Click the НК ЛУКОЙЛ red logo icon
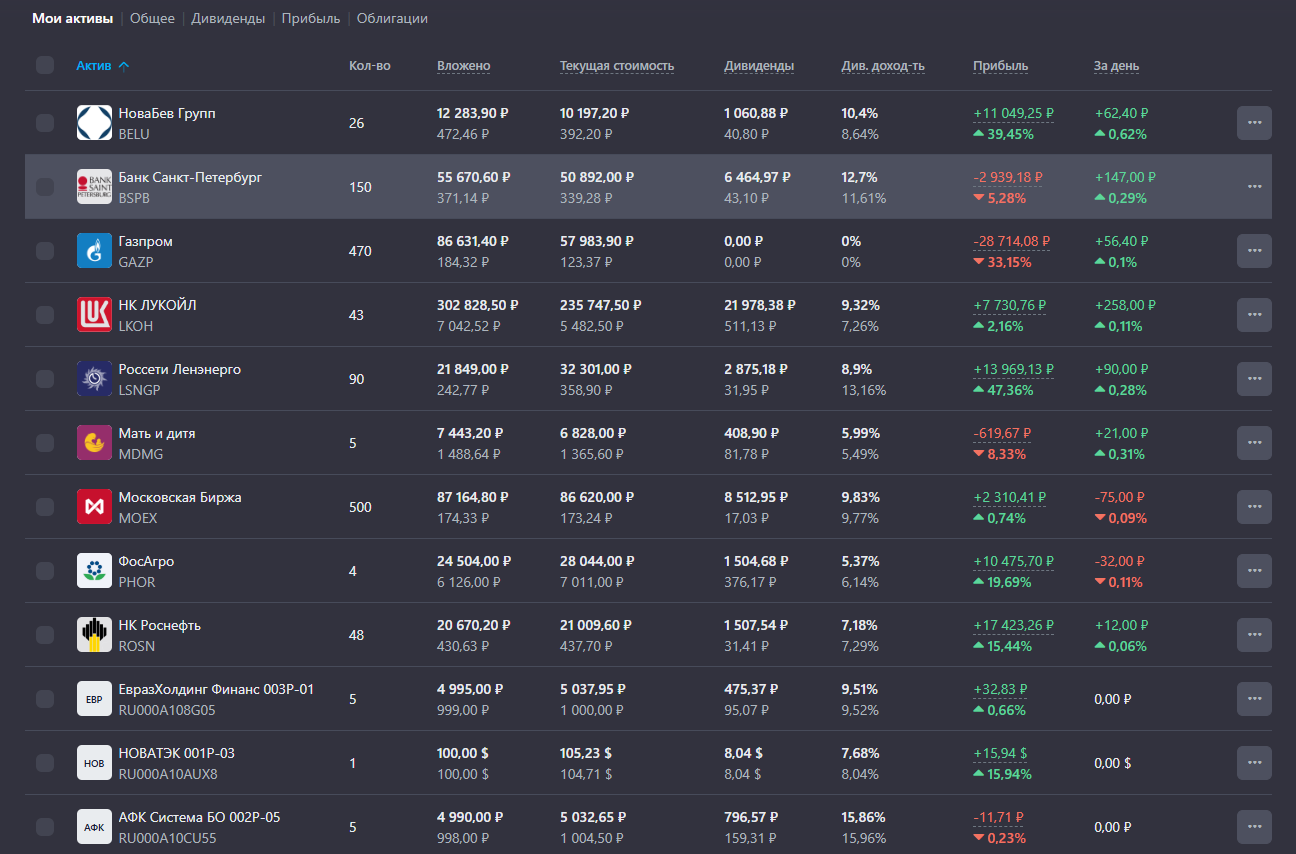The image size is (1296, 854). (x=94, y=315)
